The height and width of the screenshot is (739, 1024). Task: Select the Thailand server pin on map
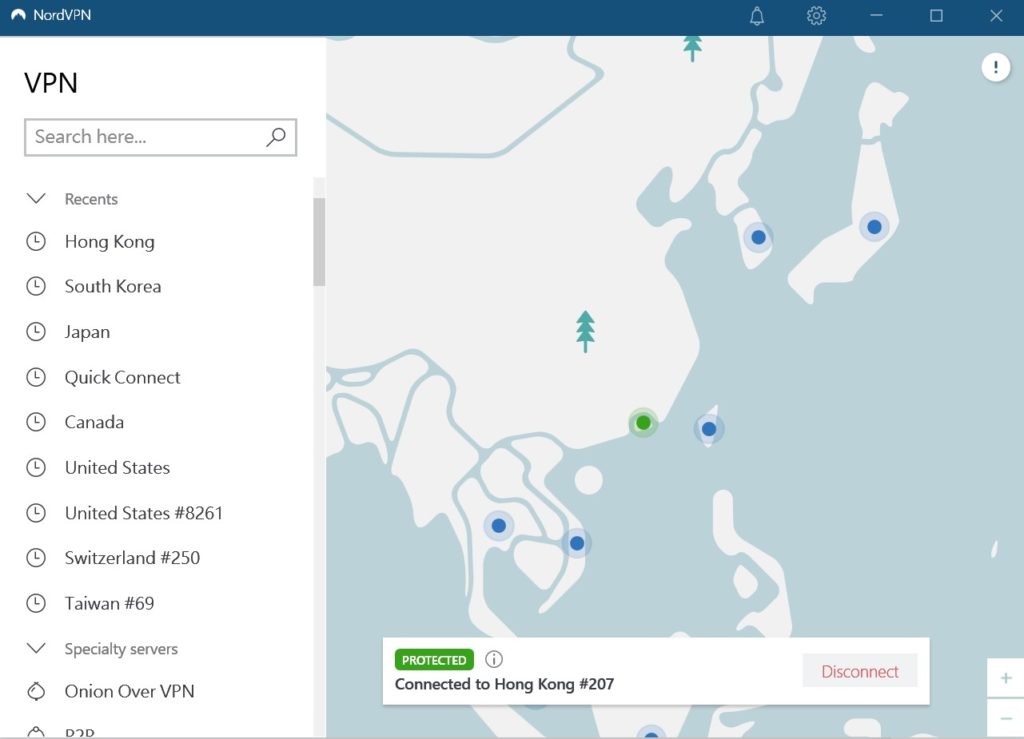[x=499, y=526]
